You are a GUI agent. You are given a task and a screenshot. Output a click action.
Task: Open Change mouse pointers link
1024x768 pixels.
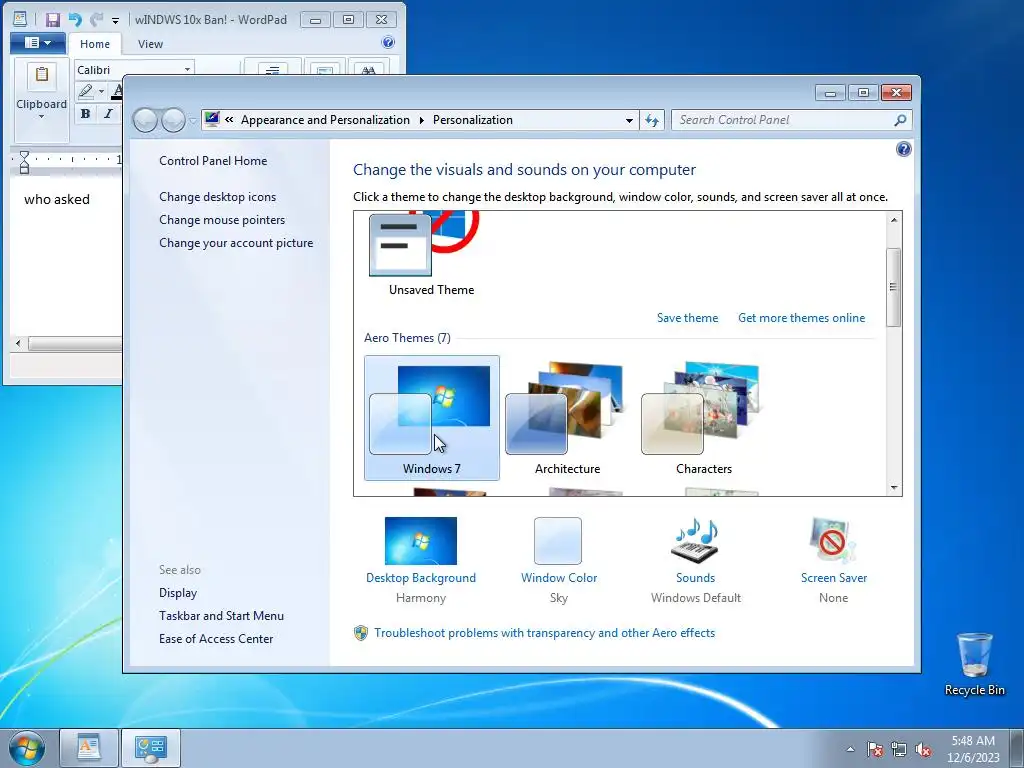tap(222, 220)
